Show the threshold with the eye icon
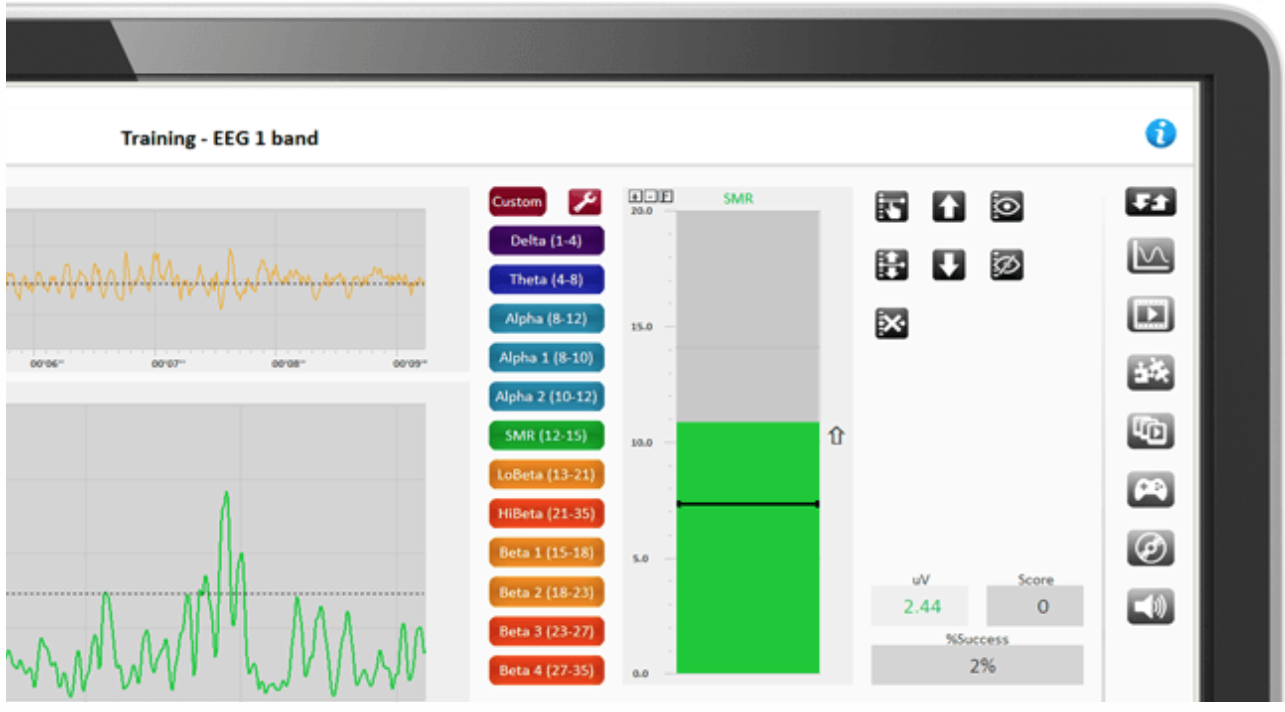This screenshot has width=1285, height=712. pos(1007,207)
